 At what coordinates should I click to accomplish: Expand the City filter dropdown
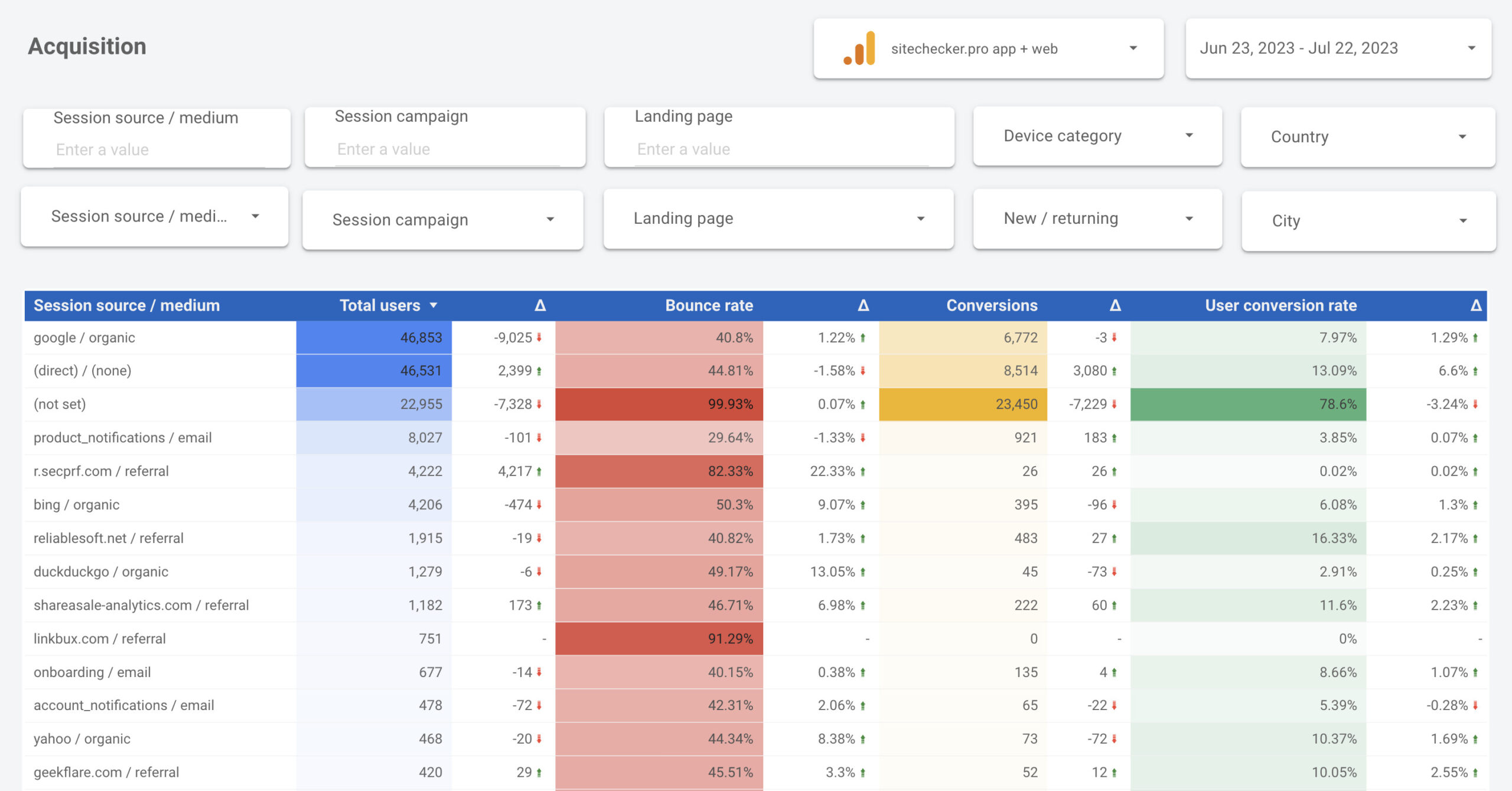coord(1368,221)
